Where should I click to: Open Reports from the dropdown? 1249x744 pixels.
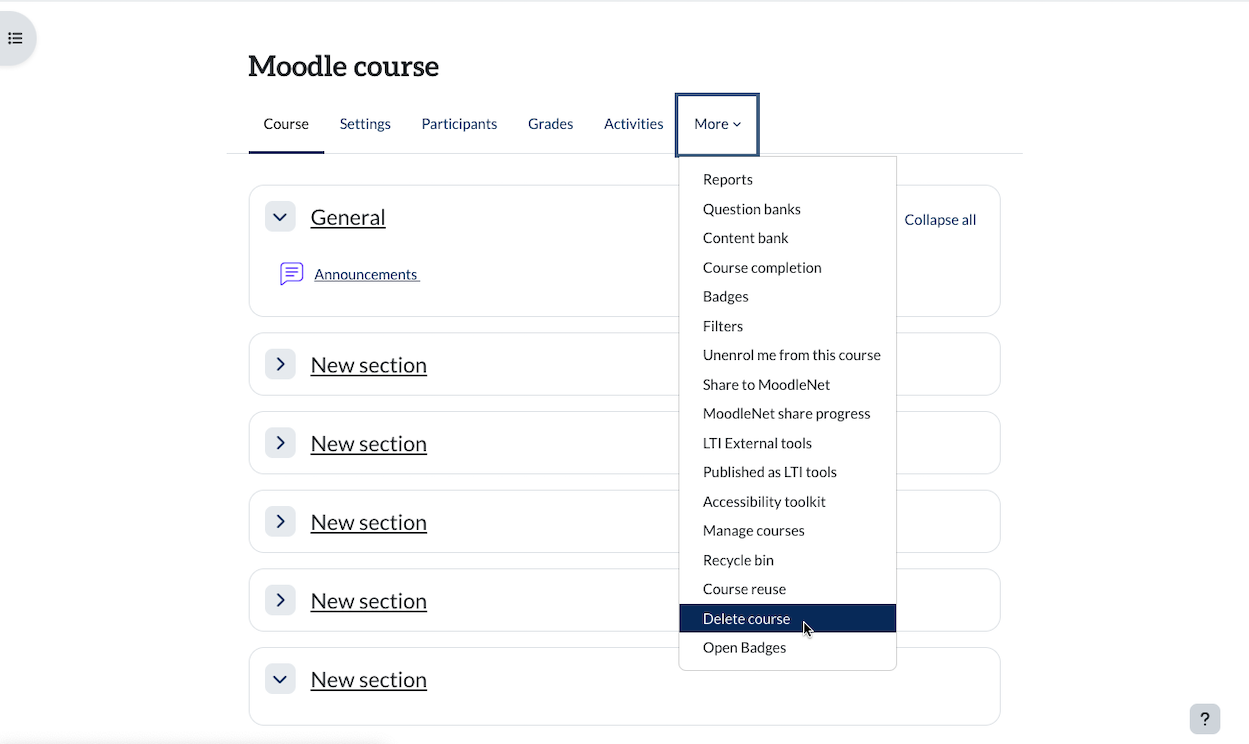click(x=727, y=180)
